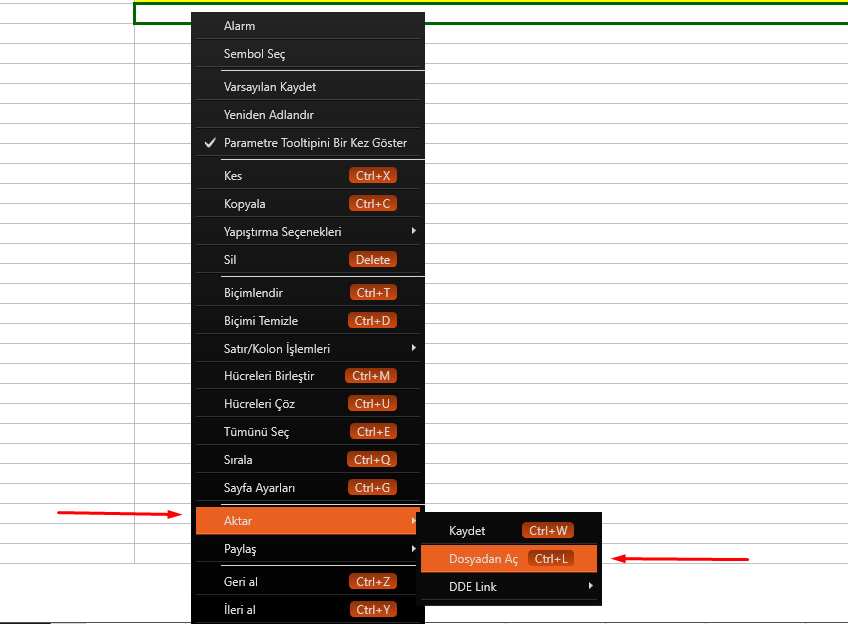Unmerge cells using Hücreleri Çöz

[x=259, y=404]
